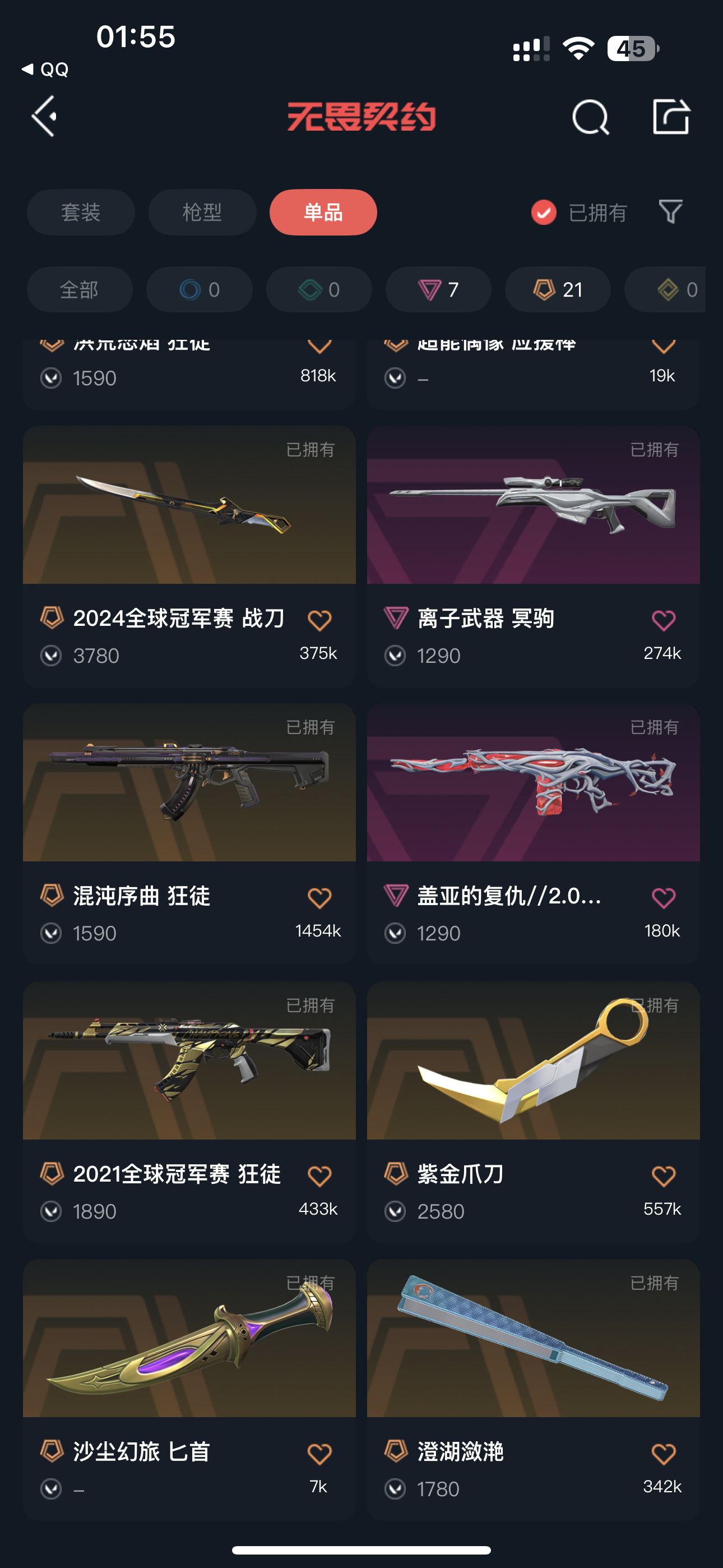723x1568 pixels.
Task: Tap heart icon for 紫金爪刀
Action: pyautogui.click(x=664, y=1176)
